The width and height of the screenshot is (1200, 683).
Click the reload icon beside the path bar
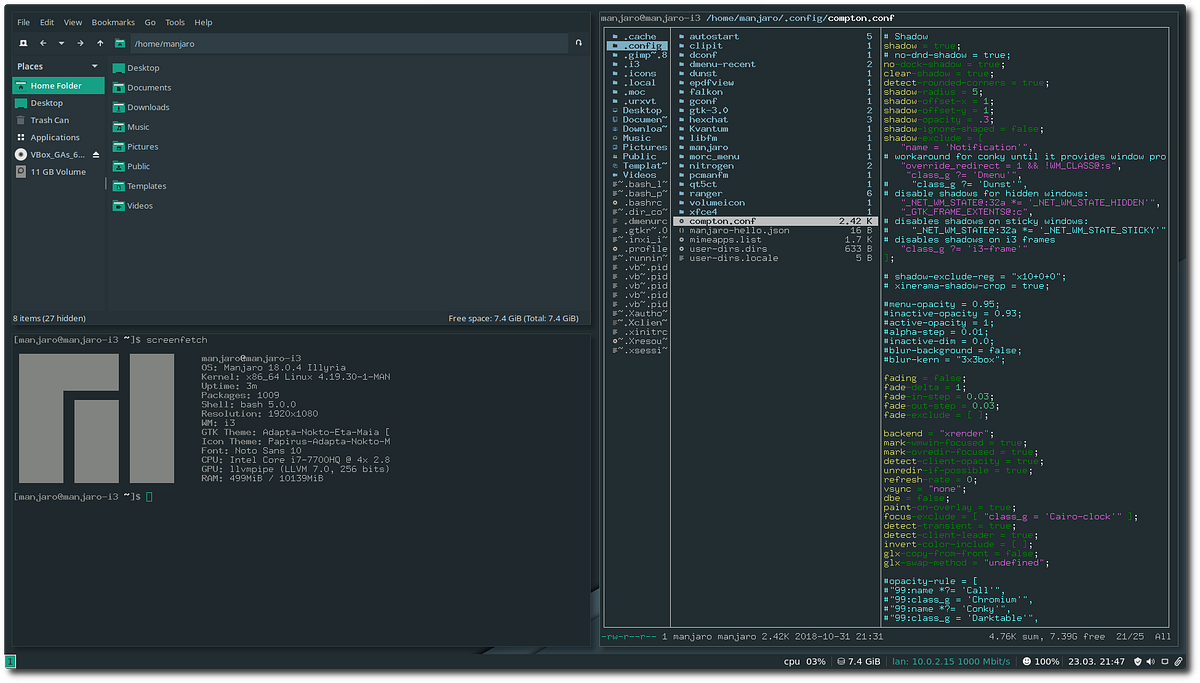579,43
